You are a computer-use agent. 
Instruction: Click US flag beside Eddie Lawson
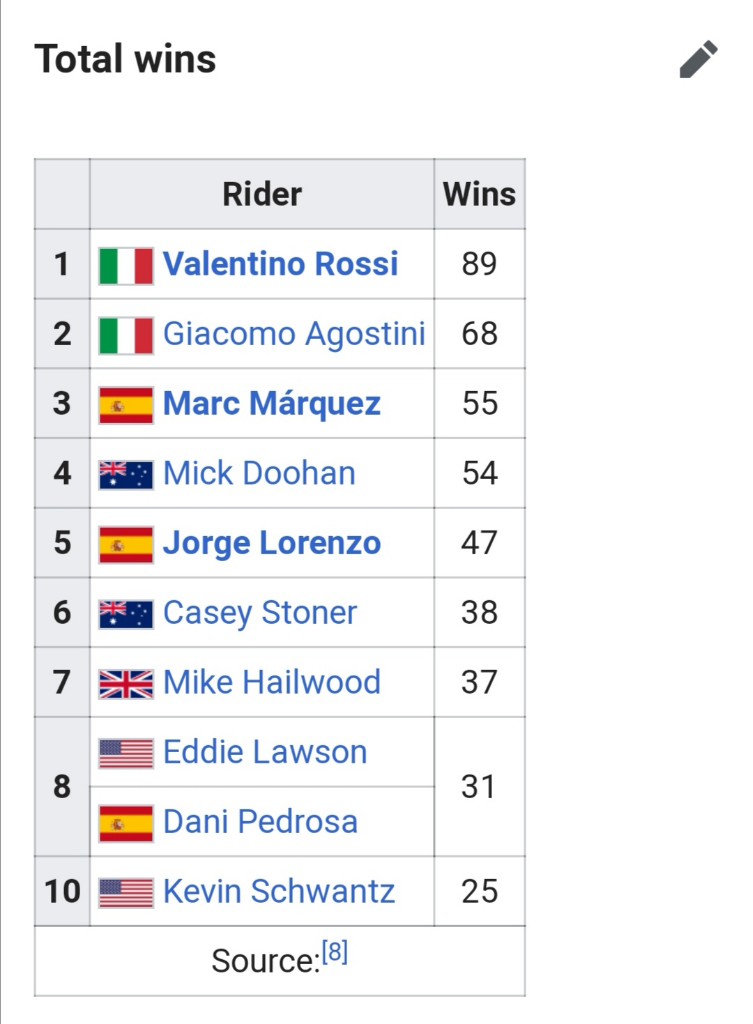126,753
